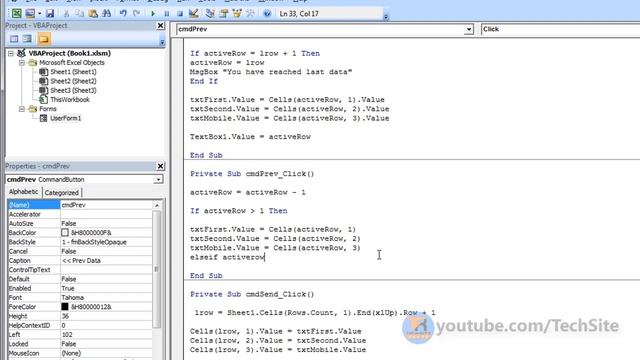Click 'TextBox1.Value = activeRow' code line
The width and height of the screenshot is (640, 360).
[x=250, y=137]
